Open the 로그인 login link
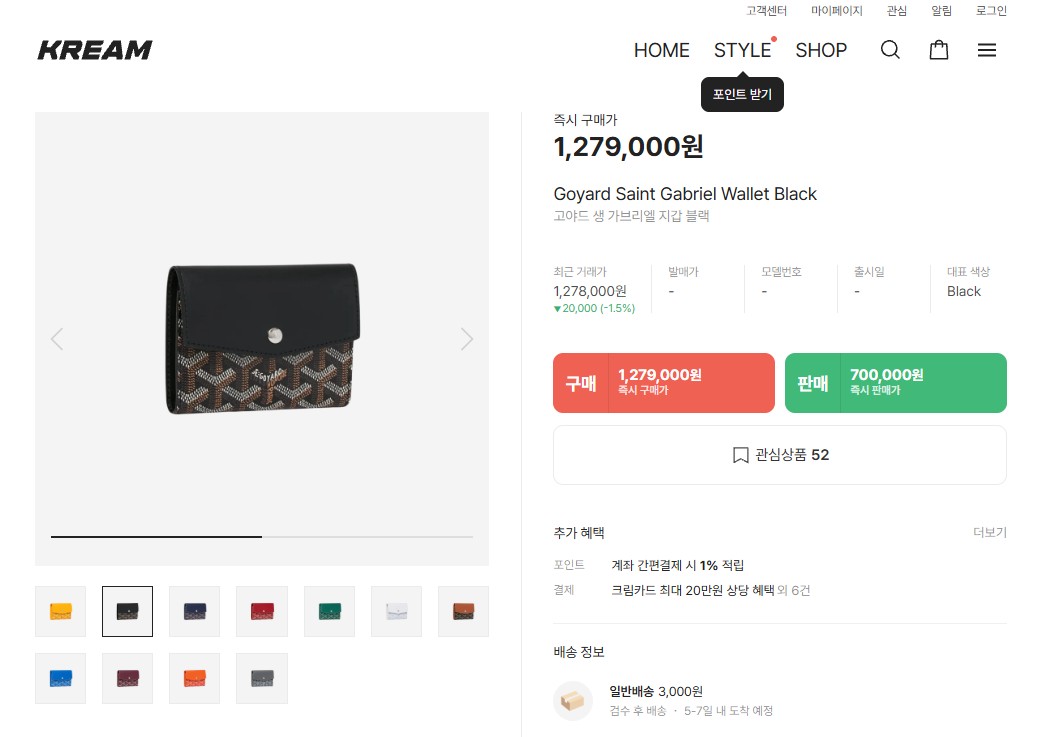 coord(991,11)
